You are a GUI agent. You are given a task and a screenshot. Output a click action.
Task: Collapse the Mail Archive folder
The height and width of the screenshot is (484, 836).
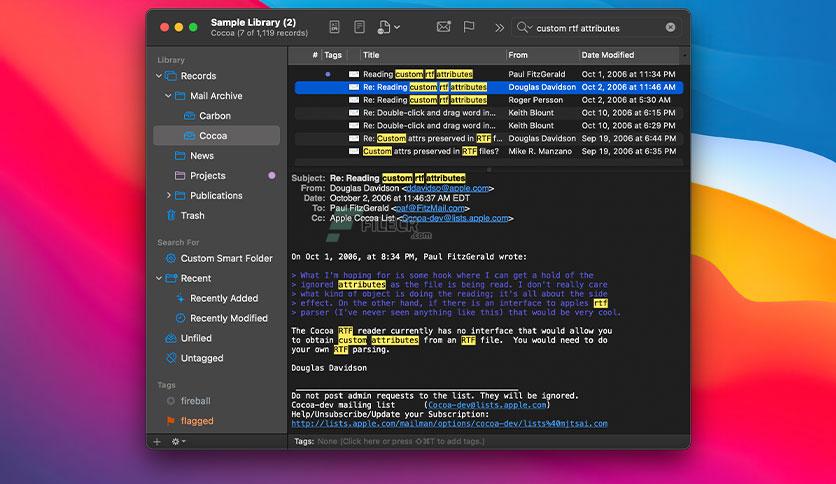[168, 96]
